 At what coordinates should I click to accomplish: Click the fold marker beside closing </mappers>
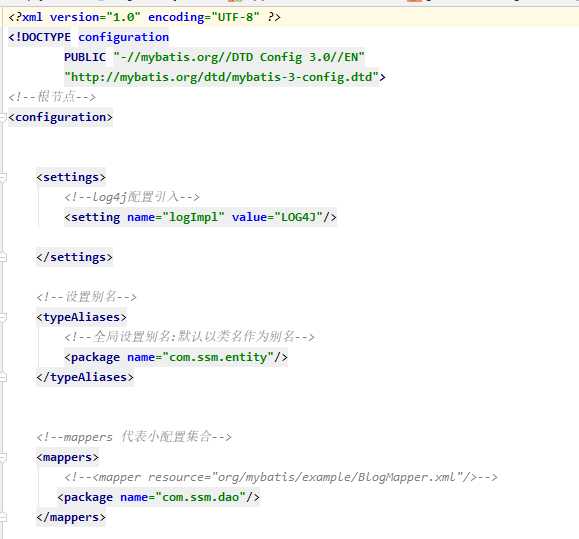[3, 518]
